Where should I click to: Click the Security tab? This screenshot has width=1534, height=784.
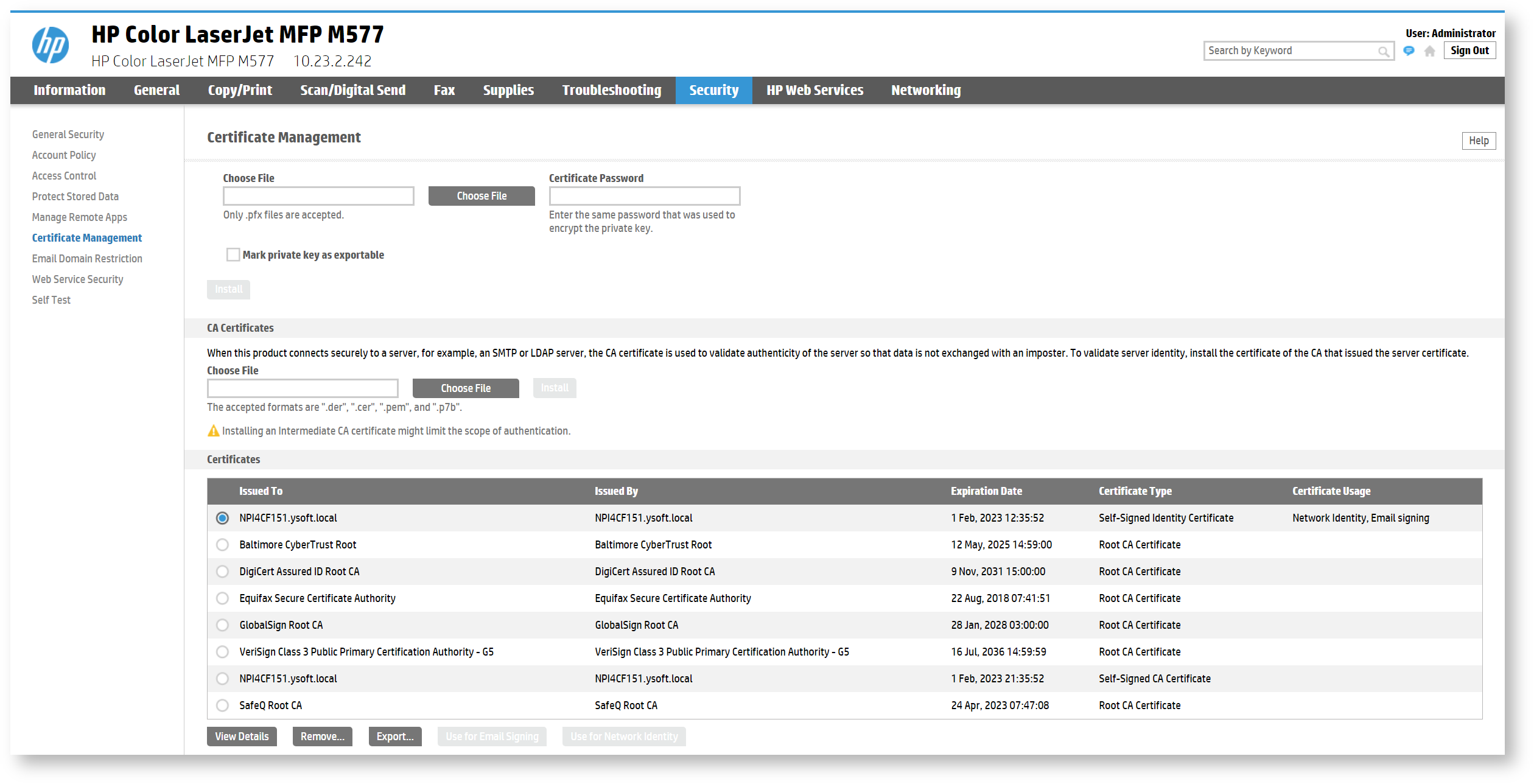pyautogui.click(x=713, y=90)
